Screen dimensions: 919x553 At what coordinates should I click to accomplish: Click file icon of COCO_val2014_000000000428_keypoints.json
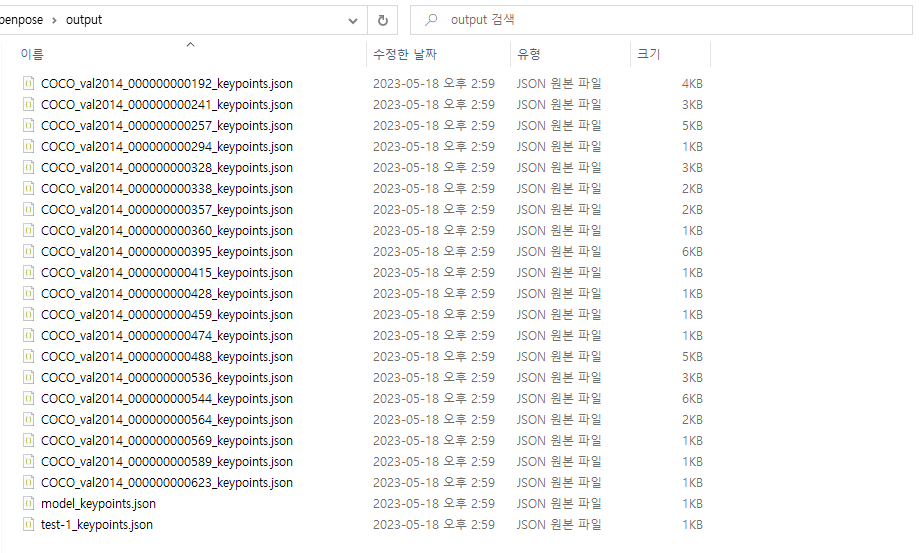(x=28, y=293)
